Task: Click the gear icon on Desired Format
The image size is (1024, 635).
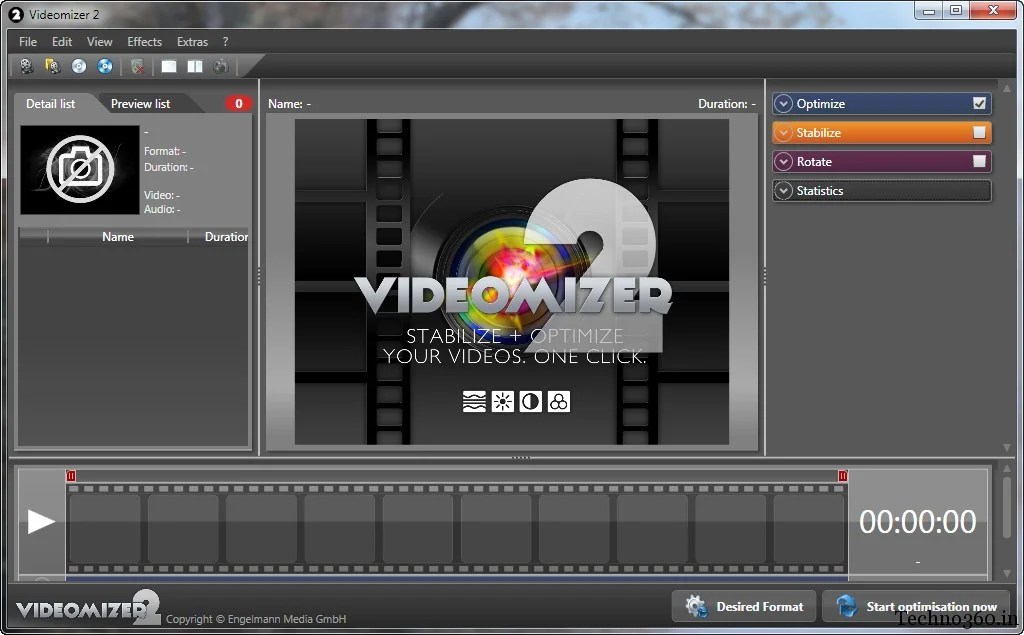Action: pos(696,606)
